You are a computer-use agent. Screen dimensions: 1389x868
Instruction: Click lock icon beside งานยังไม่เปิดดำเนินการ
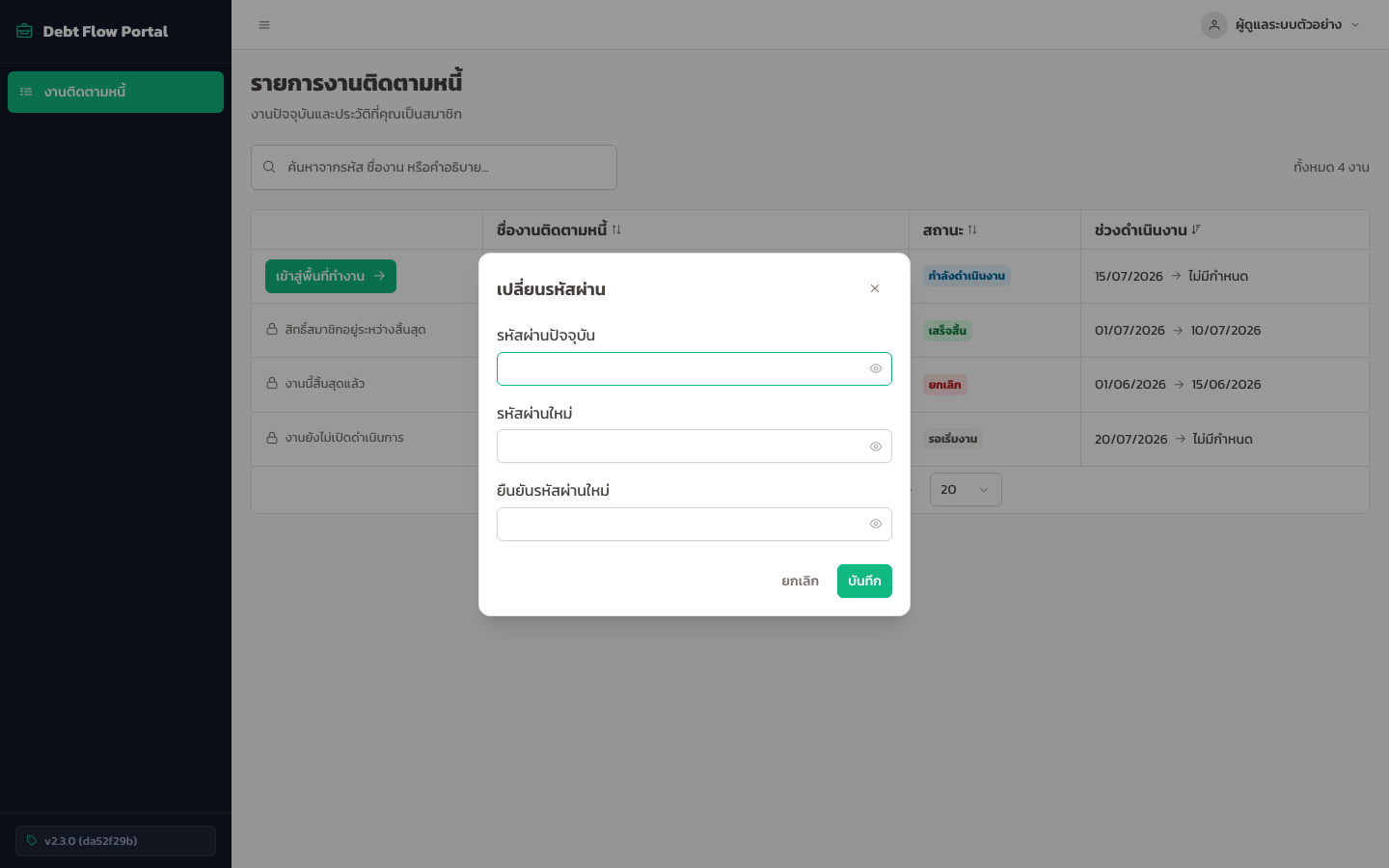coord(272,437)
